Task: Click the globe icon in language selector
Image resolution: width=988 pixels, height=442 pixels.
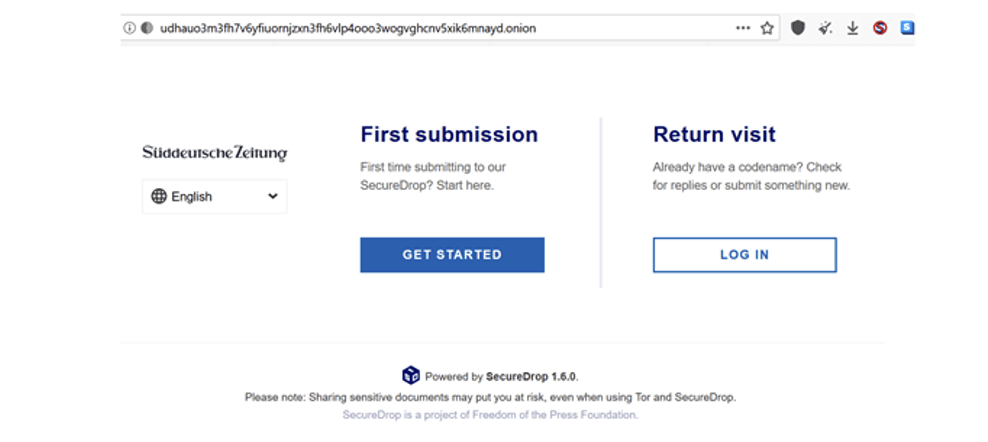Action: 159,197
